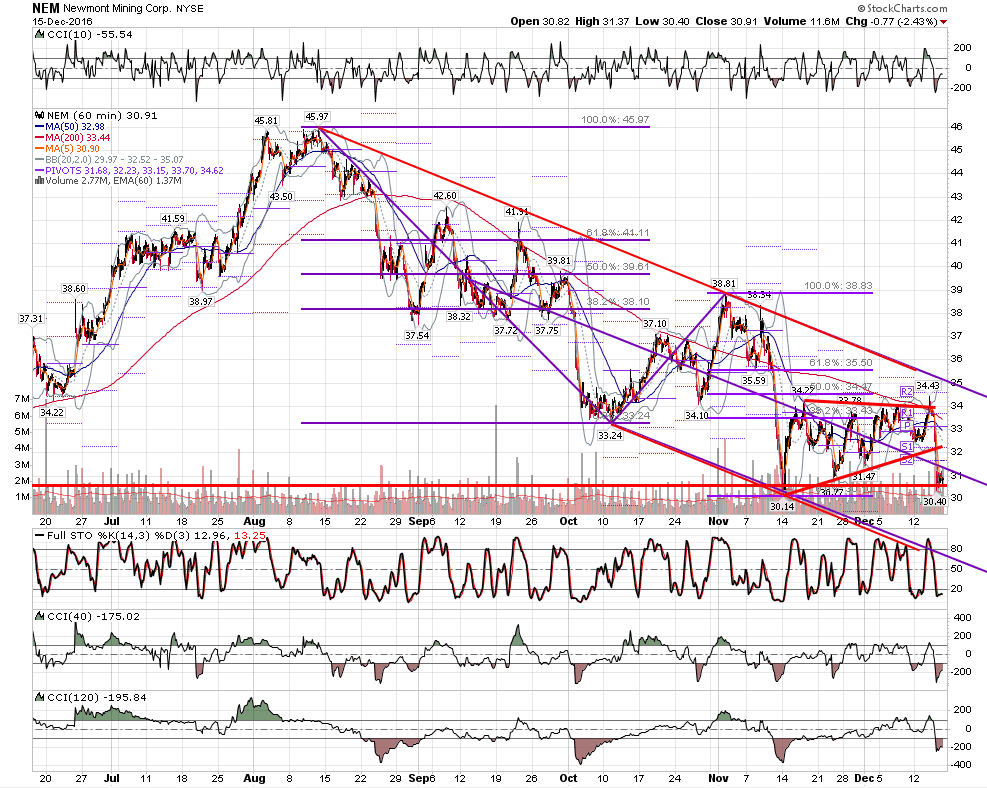Click the small icon before CCI(40)
The height and width of the screenshot is (788, 987).
[40, 616]
